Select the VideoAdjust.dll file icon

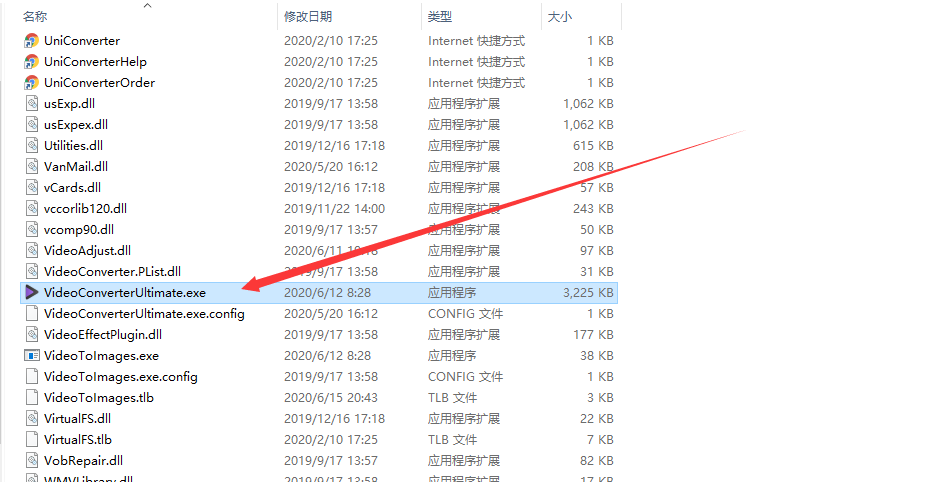[32, 250]
